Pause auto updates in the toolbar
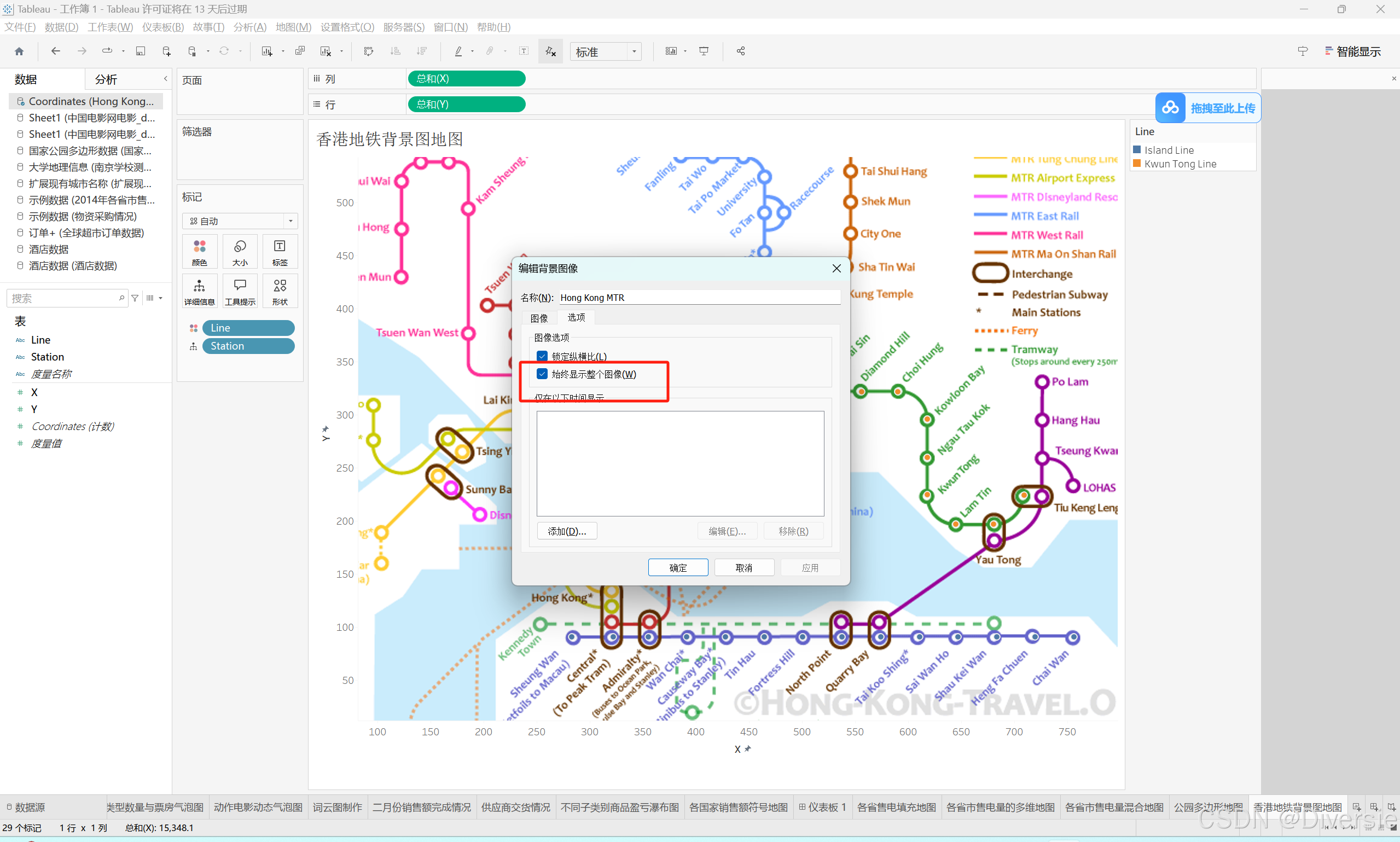This screenshot has width=1400, height=842. (x=192, y=51)
